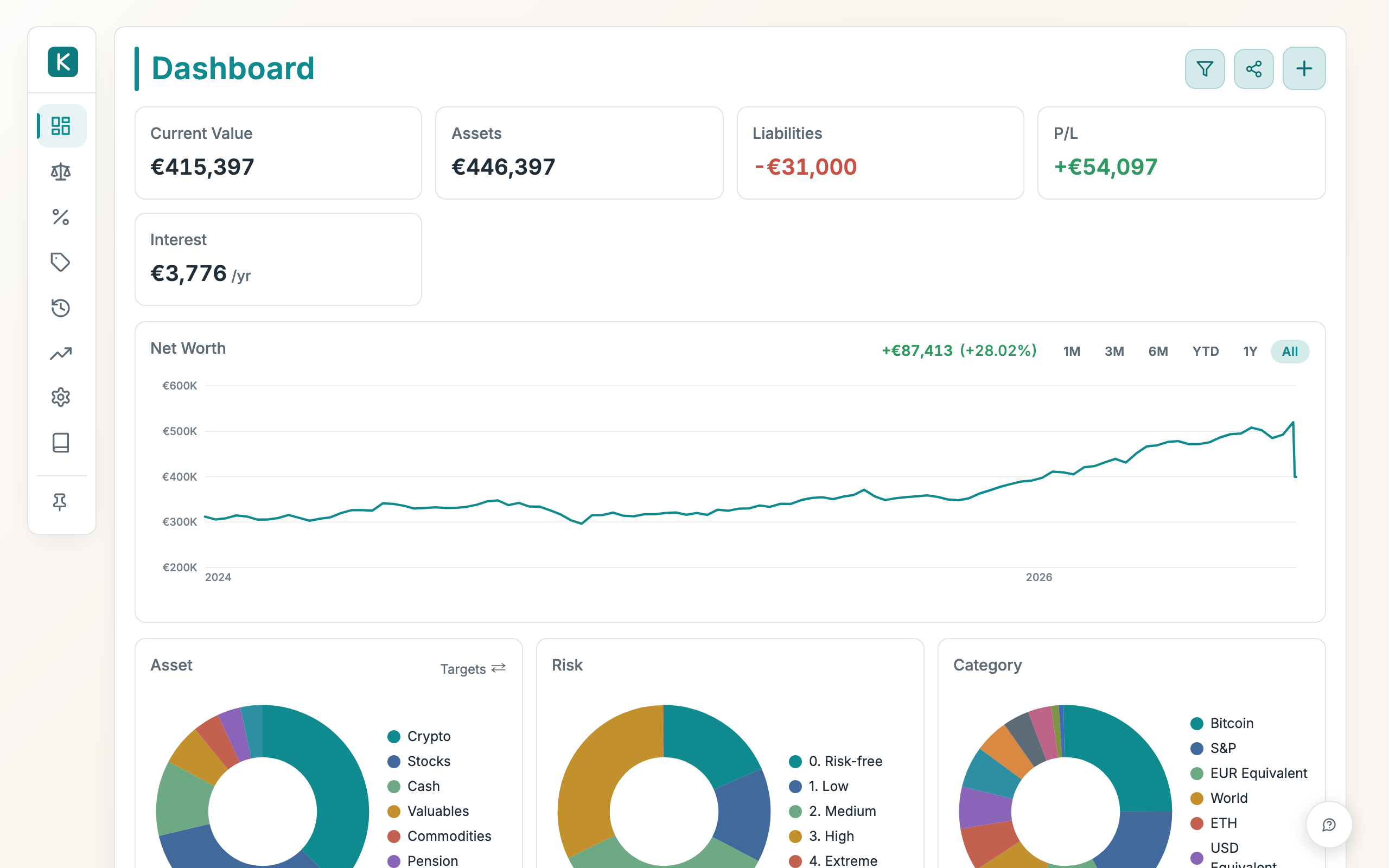Open the balance scales icon in sidebar

tap(61, 171)
